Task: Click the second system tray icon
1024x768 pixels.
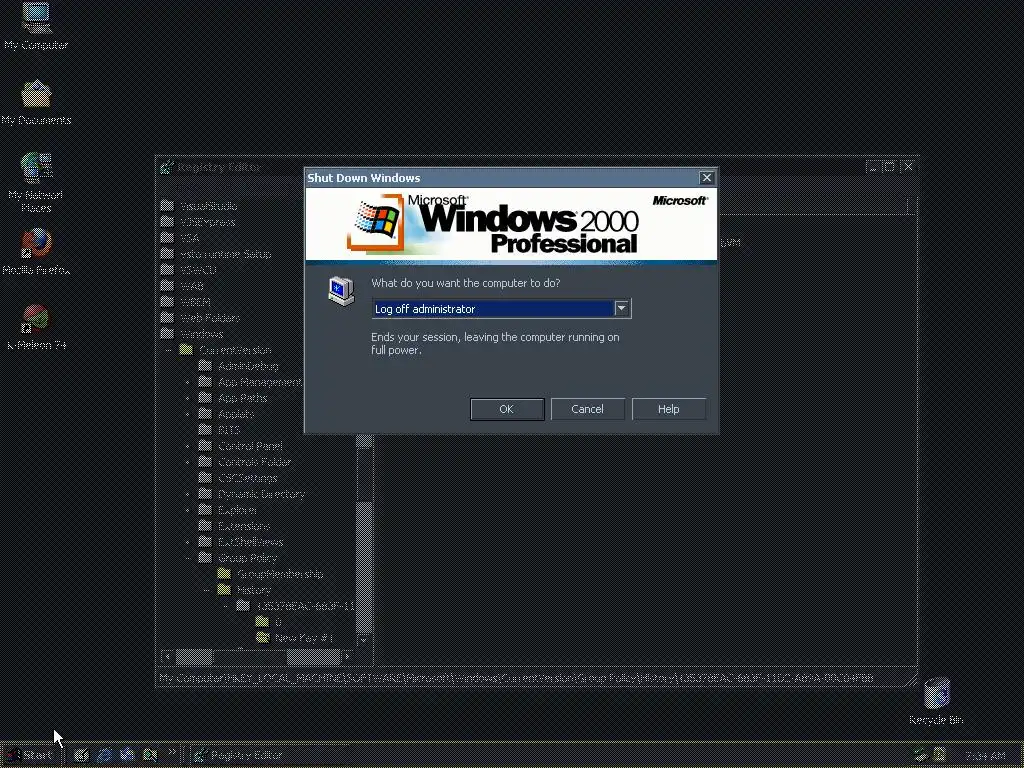Action: coord(939,755)
